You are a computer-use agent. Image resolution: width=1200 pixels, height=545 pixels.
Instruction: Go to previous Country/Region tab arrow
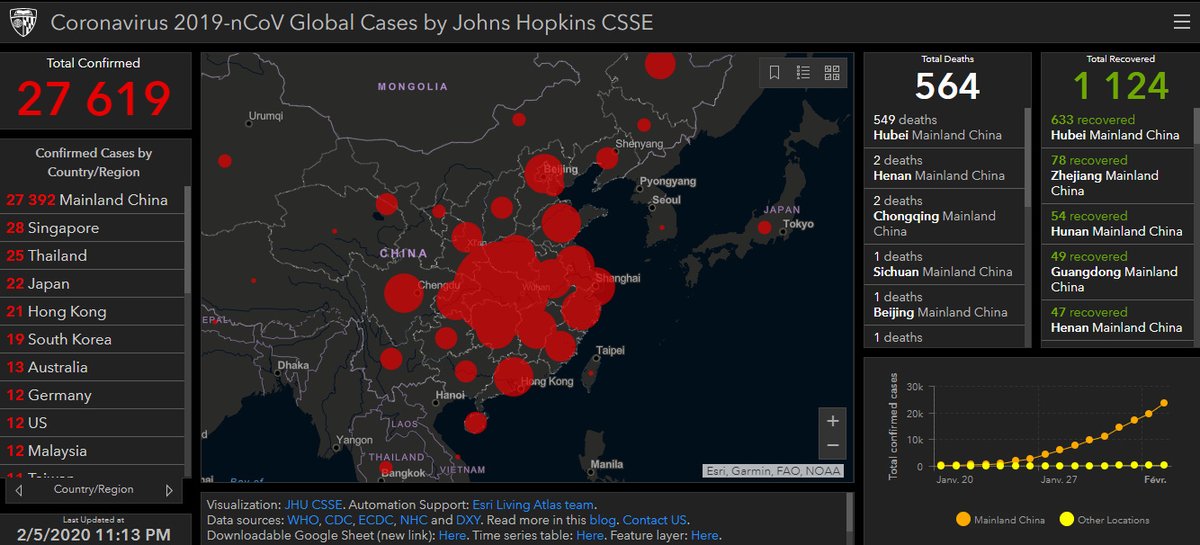[x=19, y=490]
